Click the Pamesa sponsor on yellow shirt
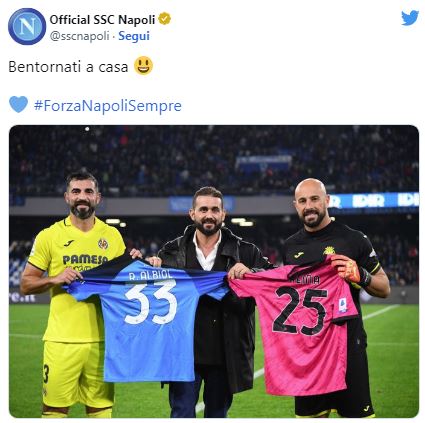Viewport: 425px width, 423px height. 85,260
